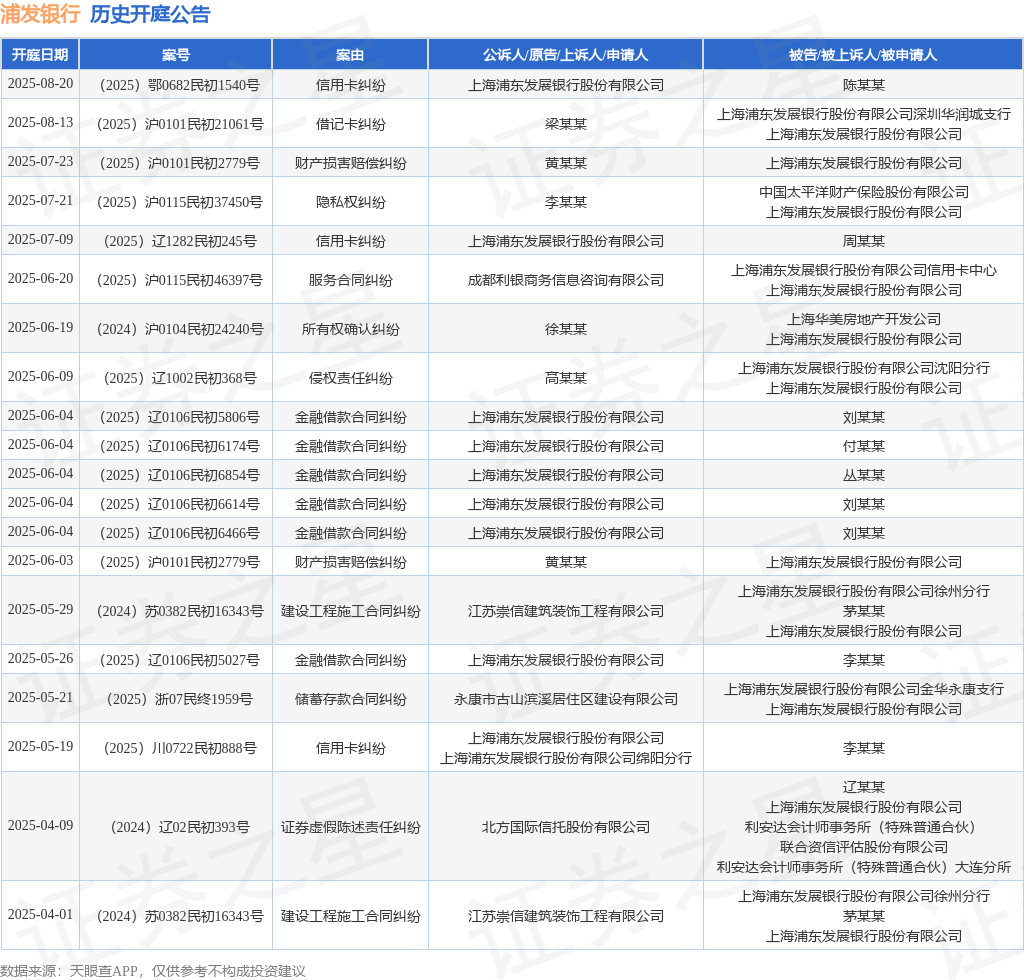
Task: Click case cause 服务合同纠纷
Action: pos(351,280)
